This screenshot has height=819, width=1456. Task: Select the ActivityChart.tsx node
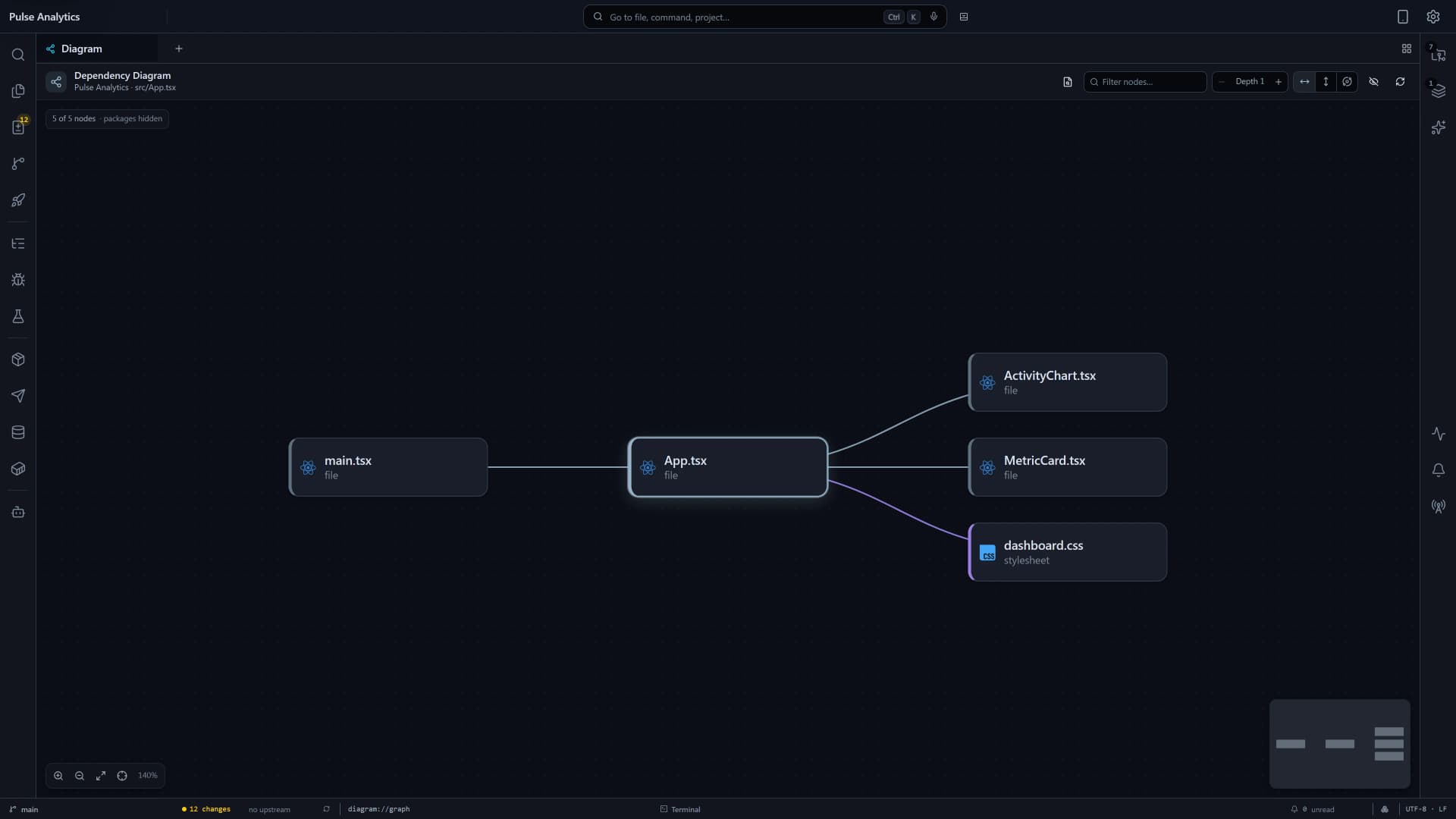point(1068,382)
